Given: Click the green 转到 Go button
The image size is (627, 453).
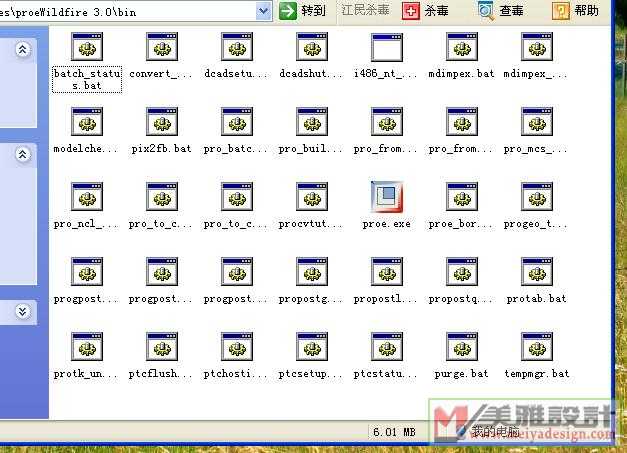Looking at the screenshot, I should tap(302, 10).
